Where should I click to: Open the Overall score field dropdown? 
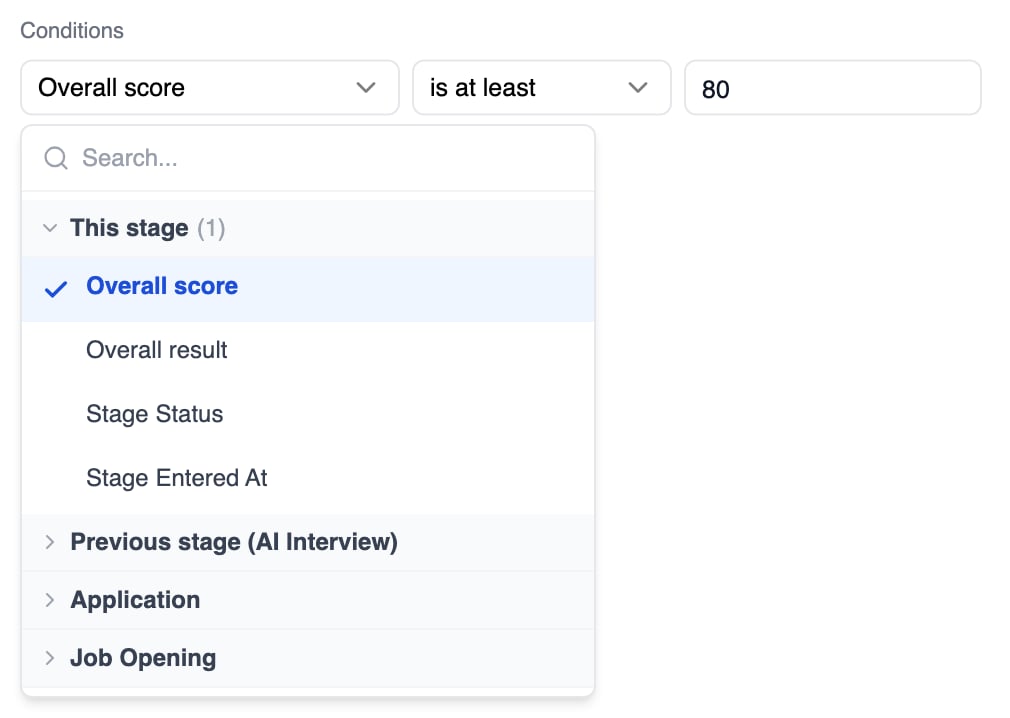click(x=210, y=88)
